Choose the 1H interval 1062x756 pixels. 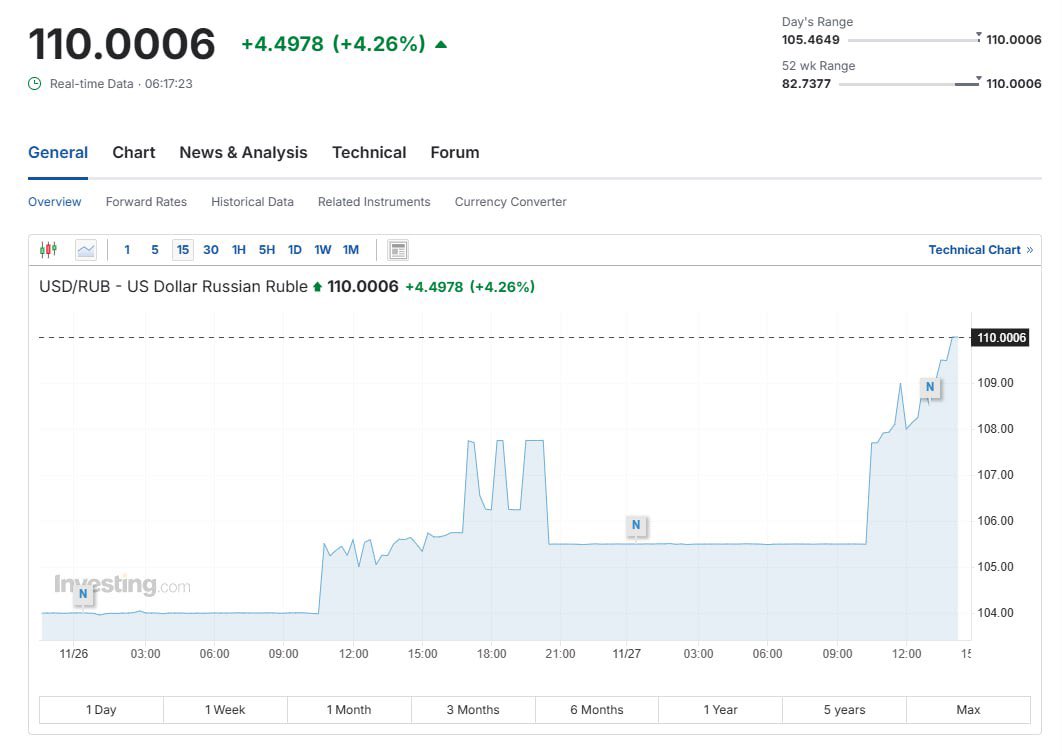click(238, 250)
